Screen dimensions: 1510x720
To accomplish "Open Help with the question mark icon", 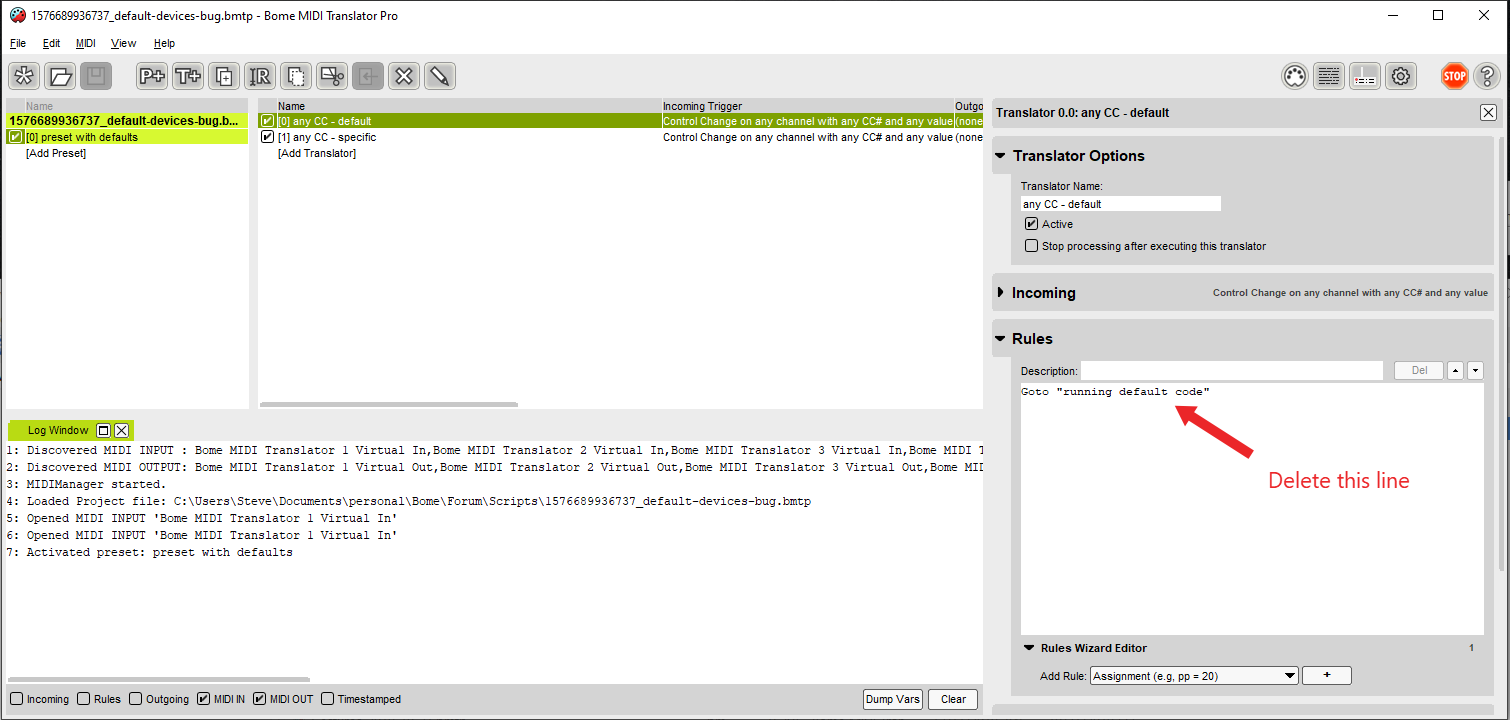I will pos(1487,75).
